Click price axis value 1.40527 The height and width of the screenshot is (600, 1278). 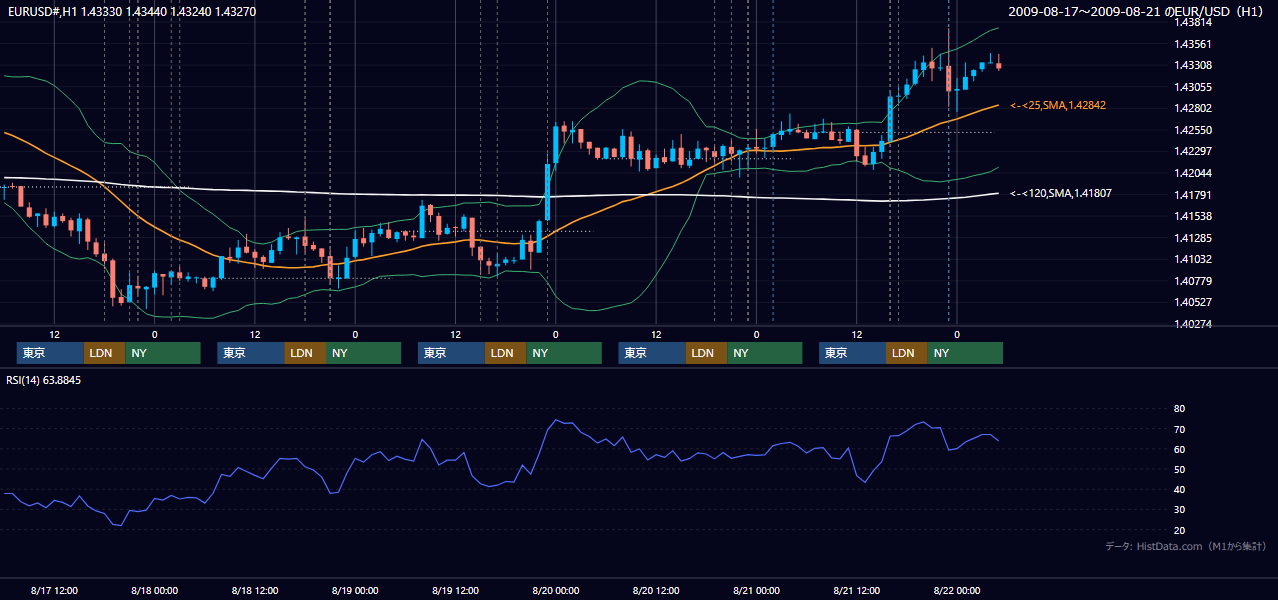tap(1193, 302)
